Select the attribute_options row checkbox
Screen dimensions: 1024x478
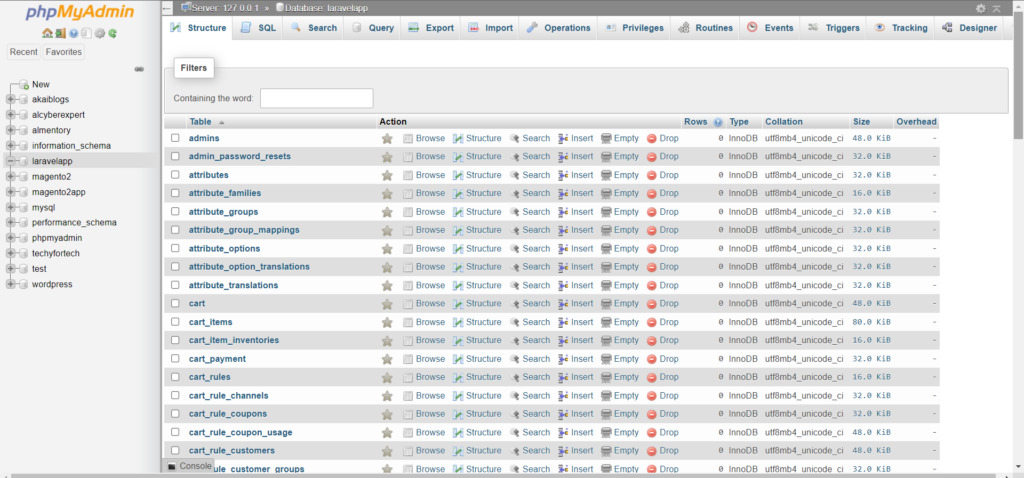175,248
